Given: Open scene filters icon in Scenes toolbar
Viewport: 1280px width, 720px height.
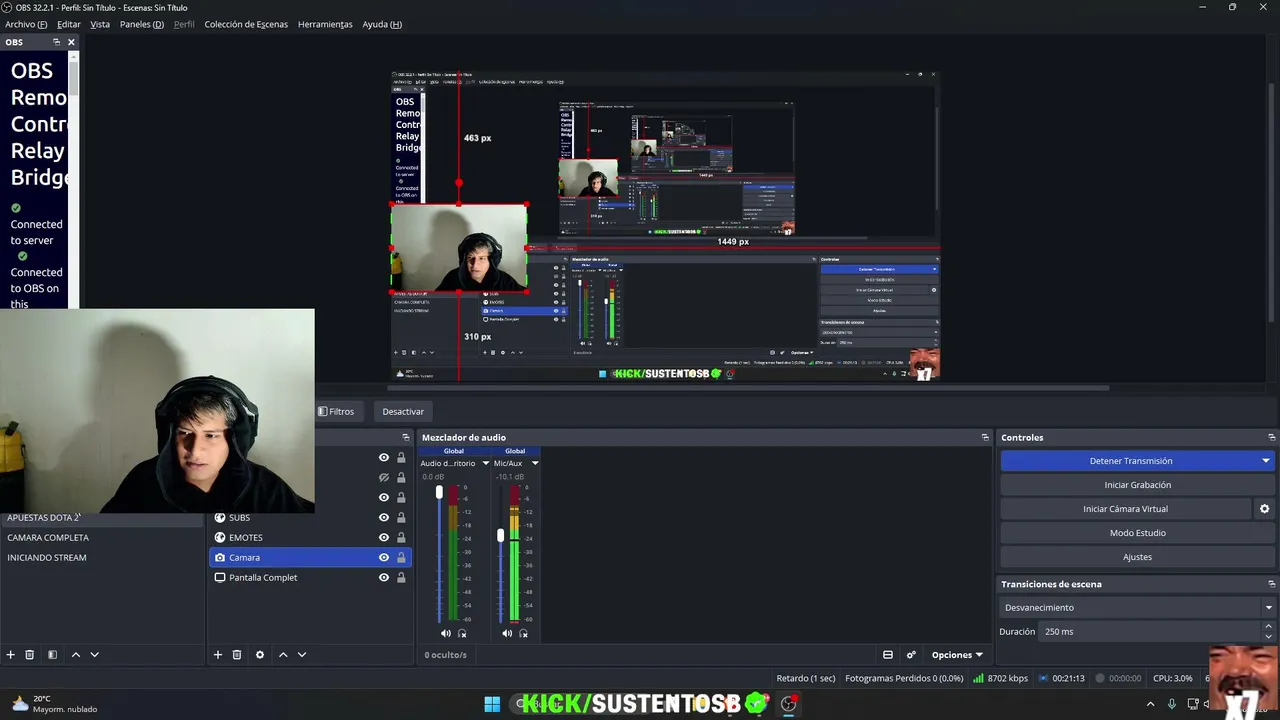Looking at the screenshot, I should [x=52, y=655].
